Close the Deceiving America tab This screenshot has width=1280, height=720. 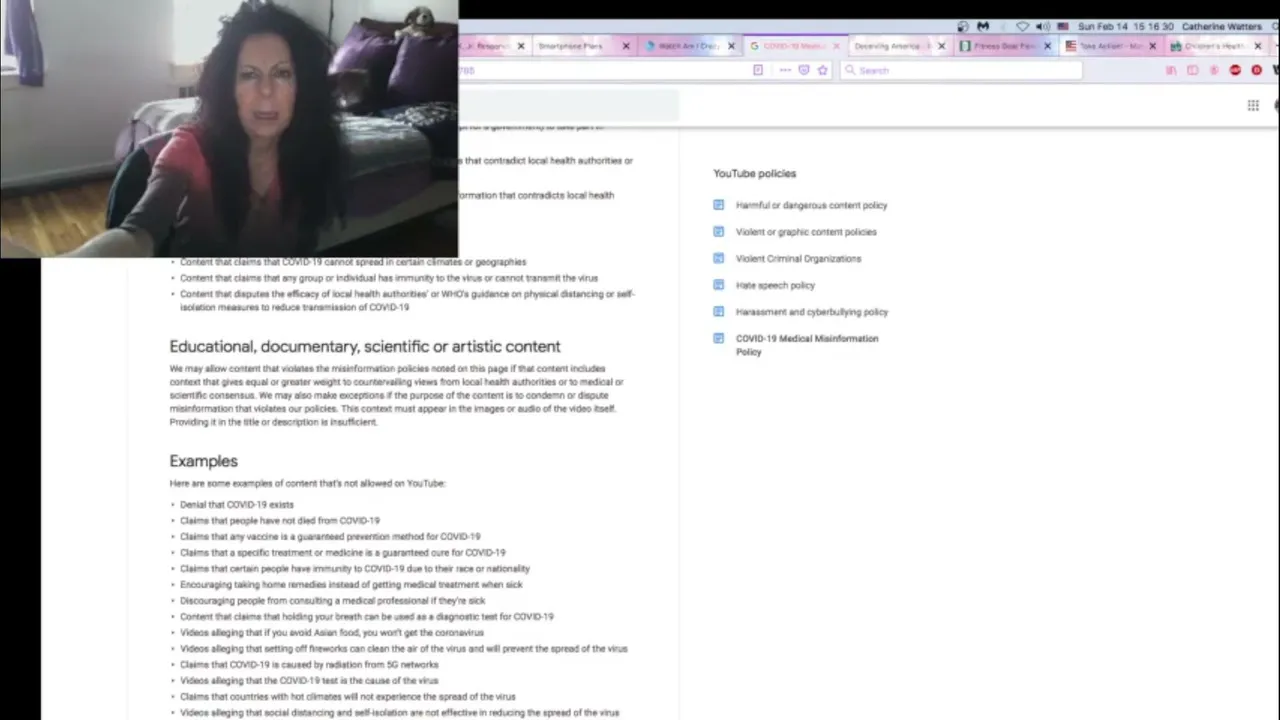[941, 46]
